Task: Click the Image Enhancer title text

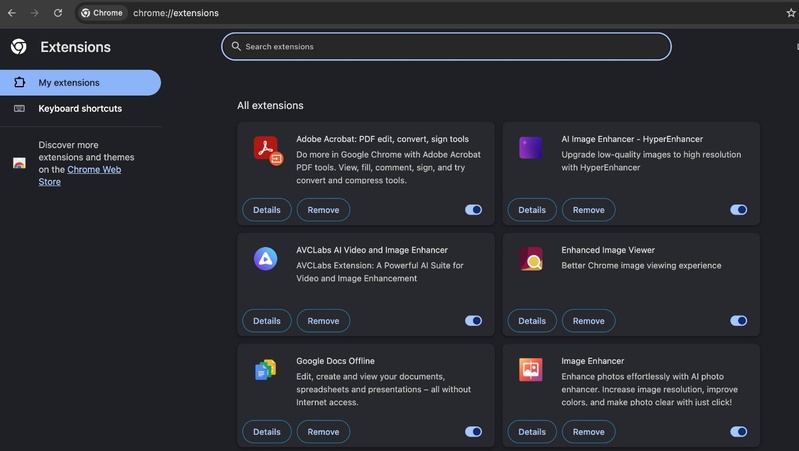Action: (x=593, y=361)
